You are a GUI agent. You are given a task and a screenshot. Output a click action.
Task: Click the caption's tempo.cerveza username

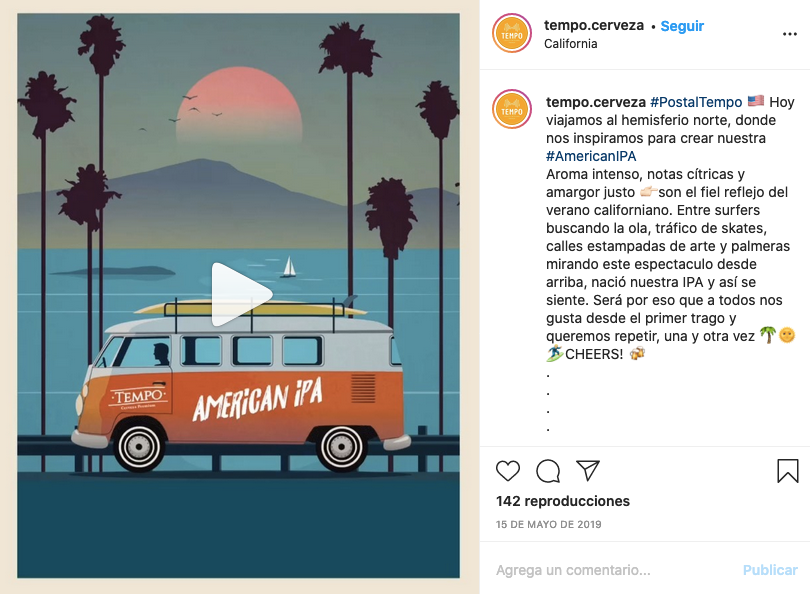tap(596, 102)
